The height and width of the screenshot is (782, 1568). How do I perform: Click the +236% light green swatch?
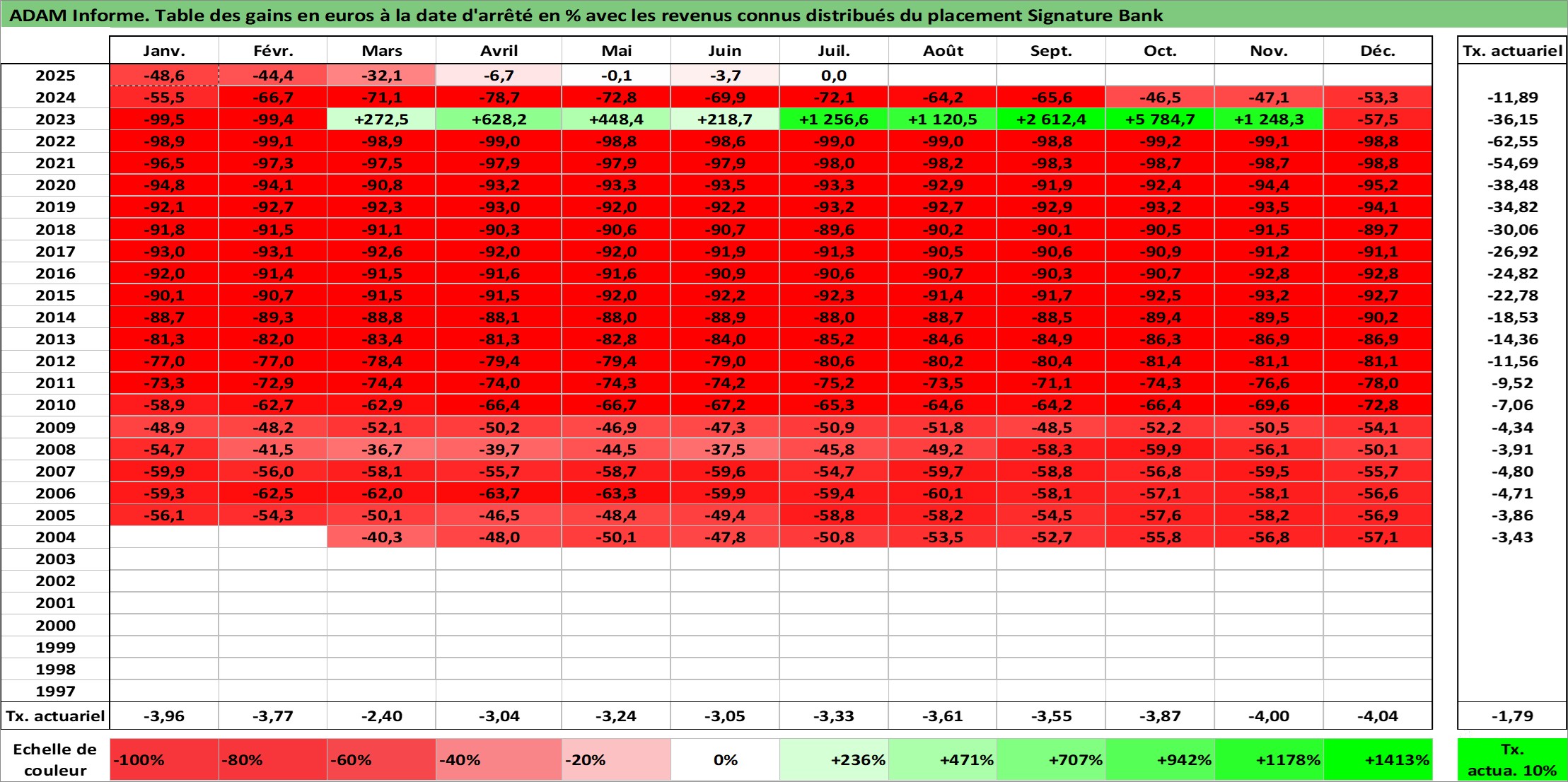coord(834,760)
